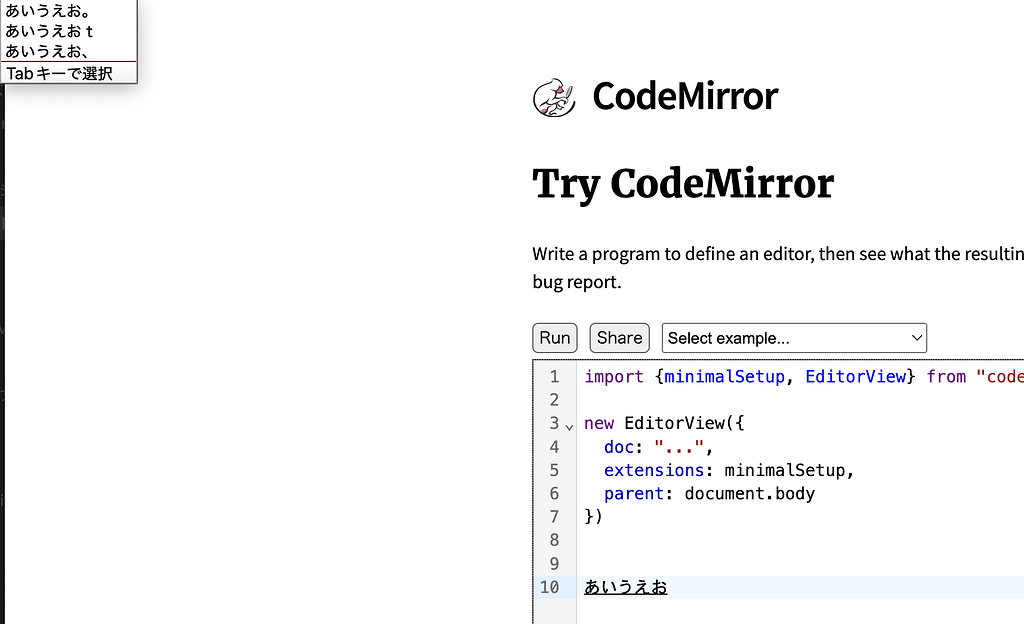
Task: Collapse the code block at line 3
Action: pyautogui.click(x=569, y=425)
